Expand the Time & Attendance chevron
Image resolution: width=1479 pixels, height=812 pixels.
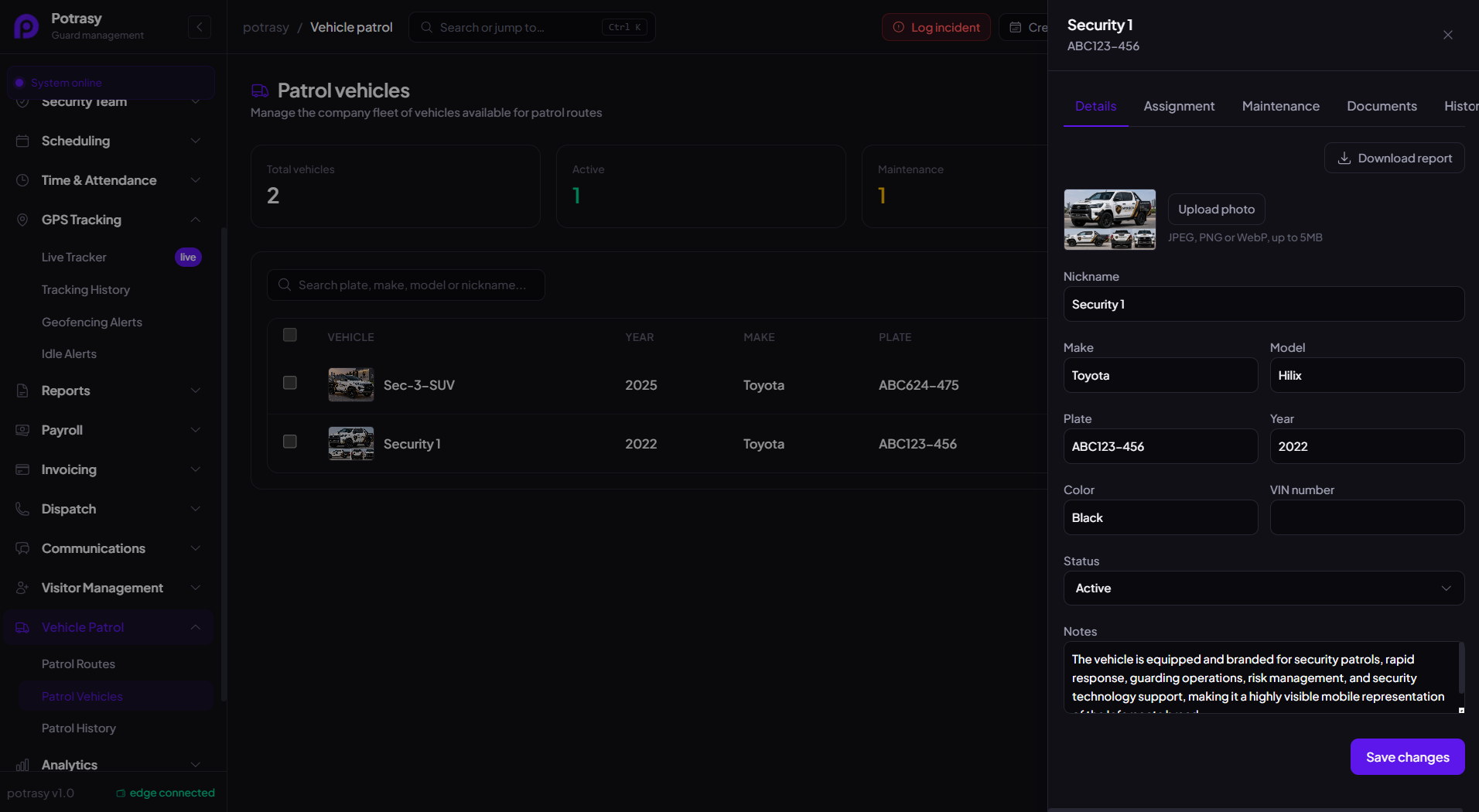pos(196,180)
